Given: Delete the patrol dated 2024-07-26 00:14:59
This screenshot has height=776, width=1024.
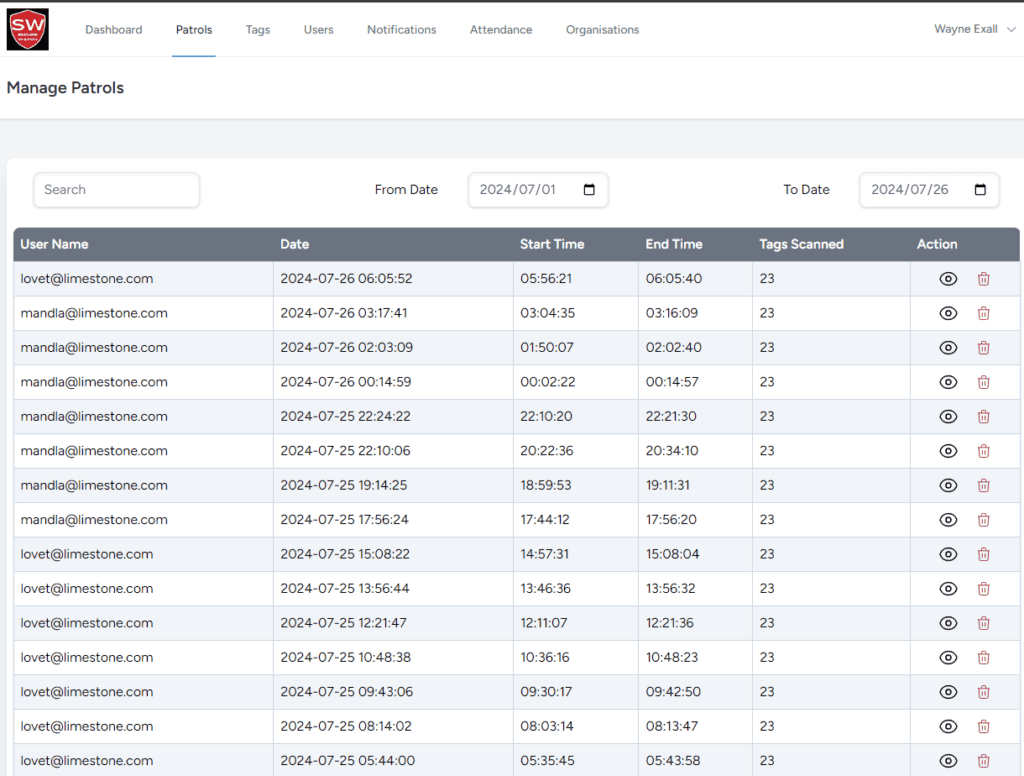Looking at the screenshot, I should point(983,382).
